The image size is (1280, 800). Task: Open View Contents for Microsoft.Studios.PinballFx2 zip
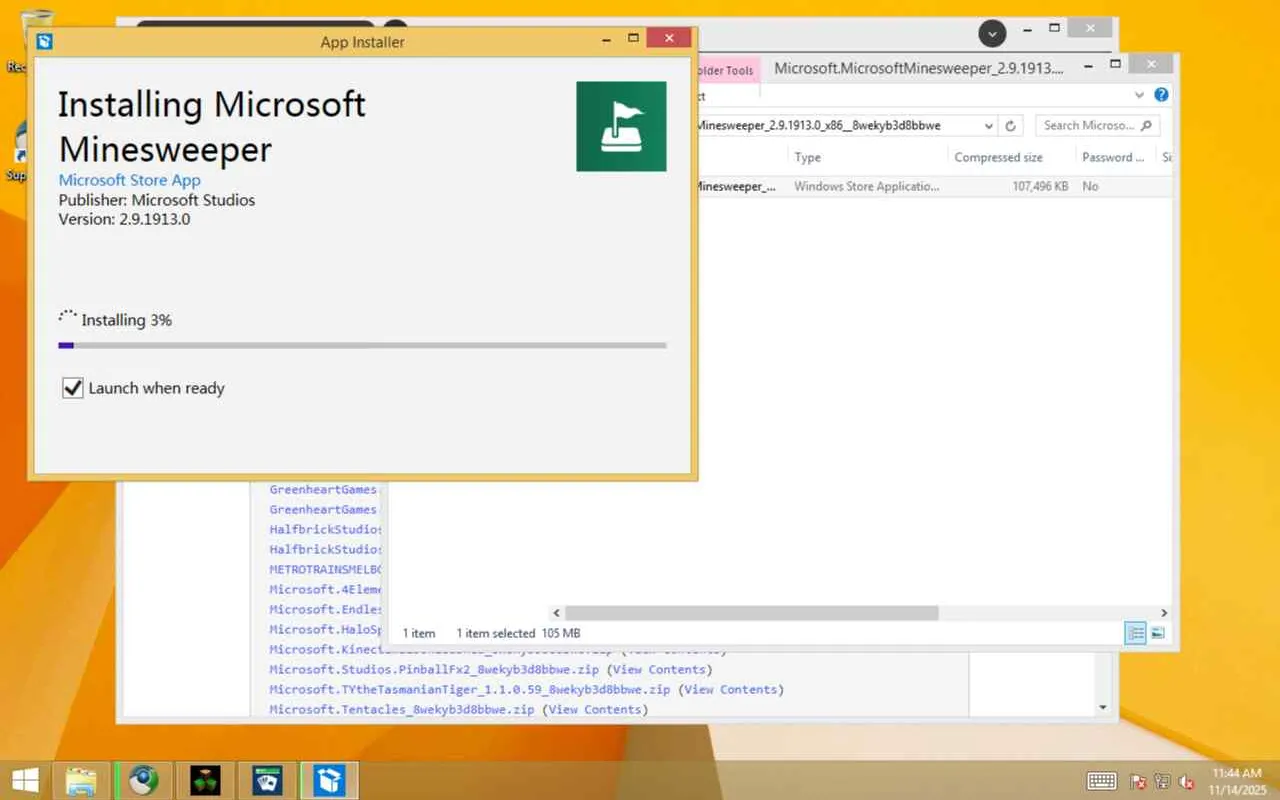(x=660, y=669)
